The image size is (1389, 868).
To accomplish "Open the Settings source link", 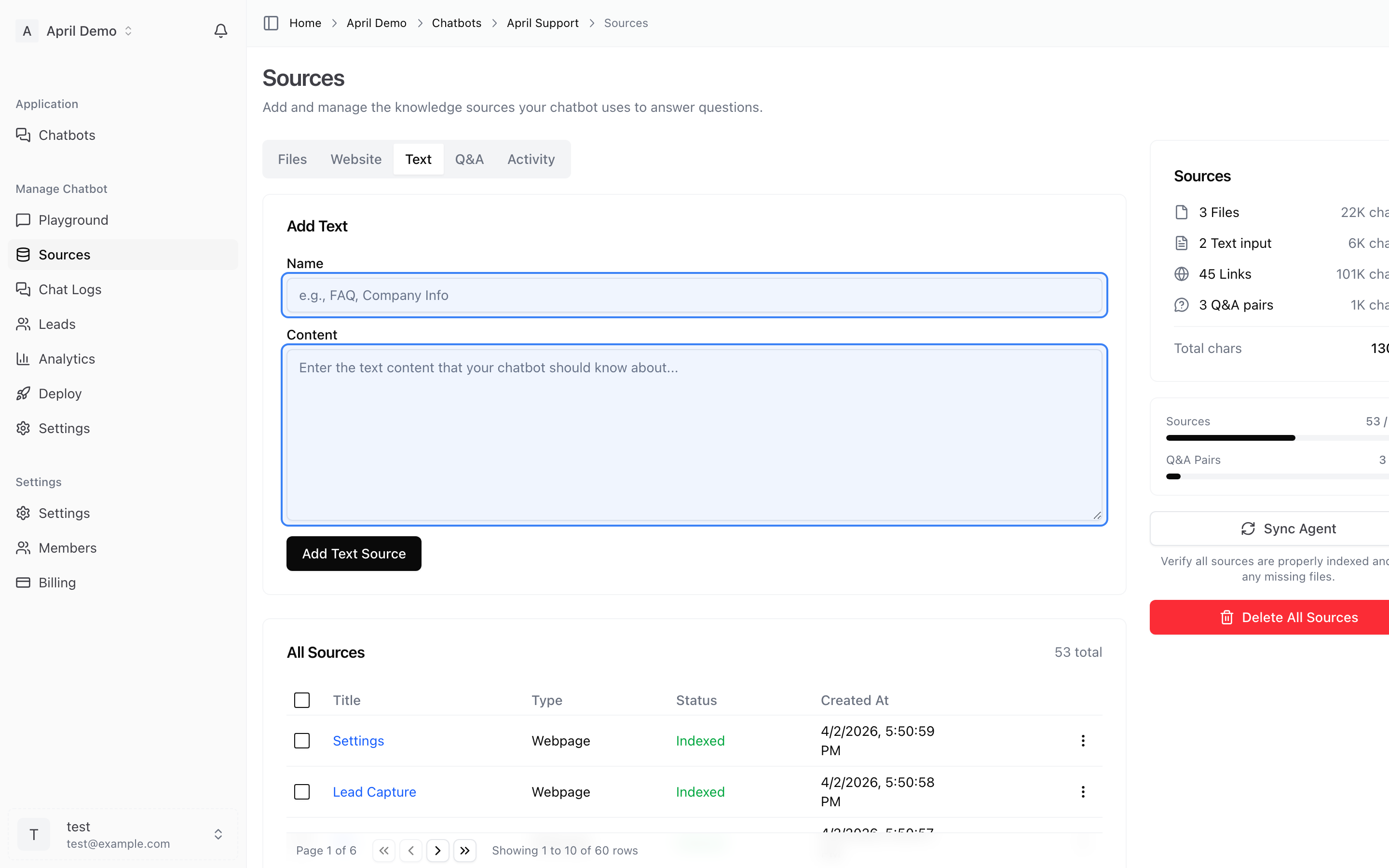I will (358, 741).
